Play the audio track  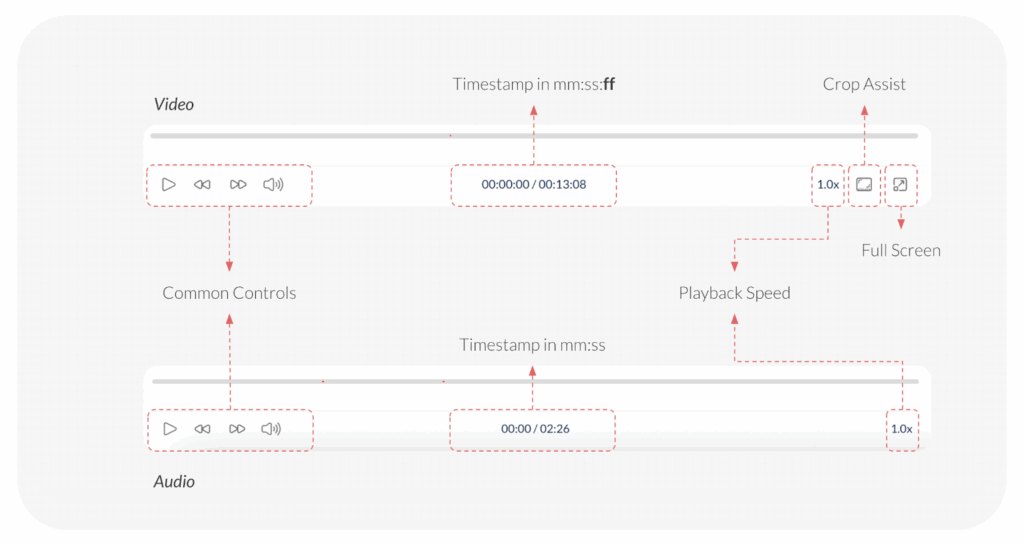point(170,429)
